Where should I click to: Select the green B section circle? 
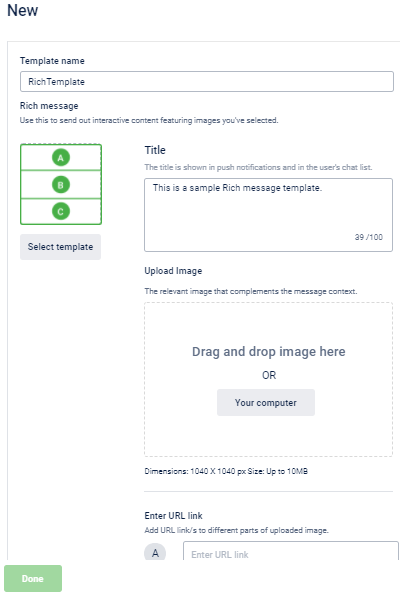click(x=61, y=185)
